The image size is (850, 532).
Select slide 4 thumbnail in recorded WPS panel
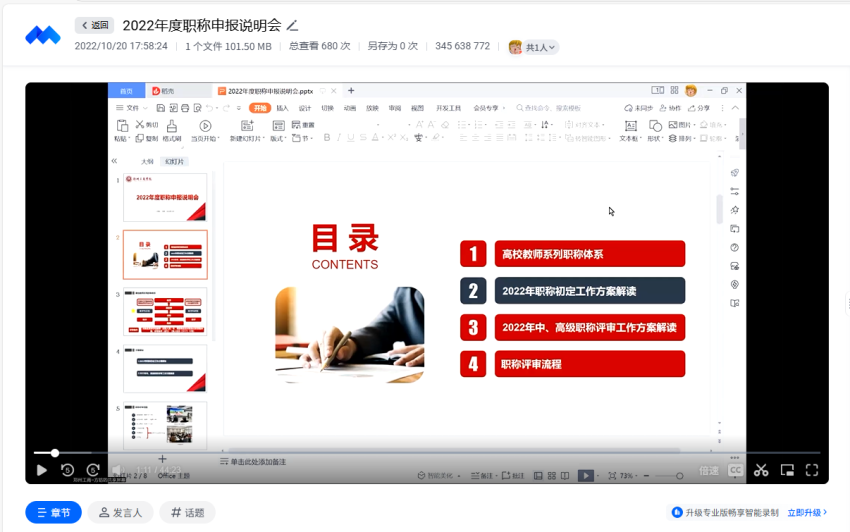[165, 369]
